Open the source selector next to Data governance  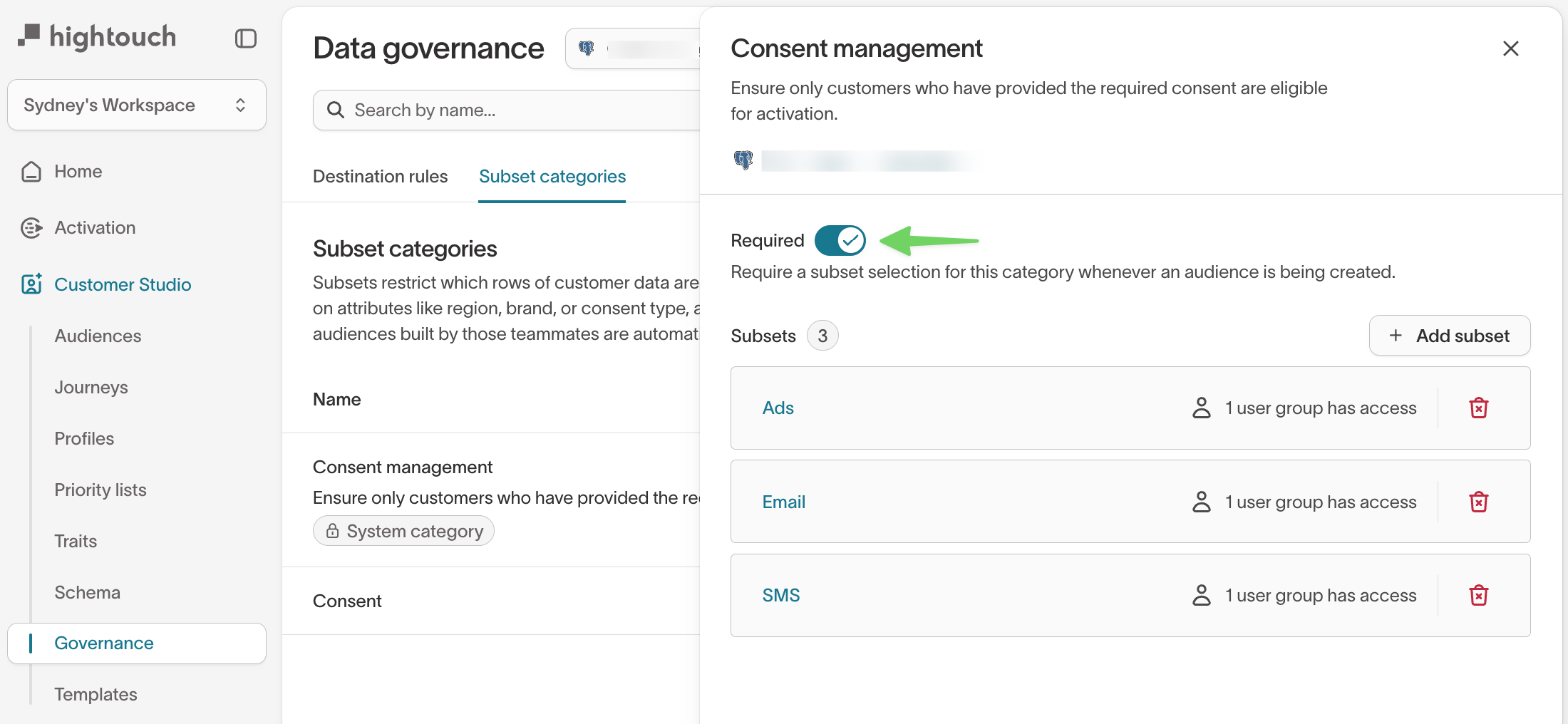pos(634,48)
